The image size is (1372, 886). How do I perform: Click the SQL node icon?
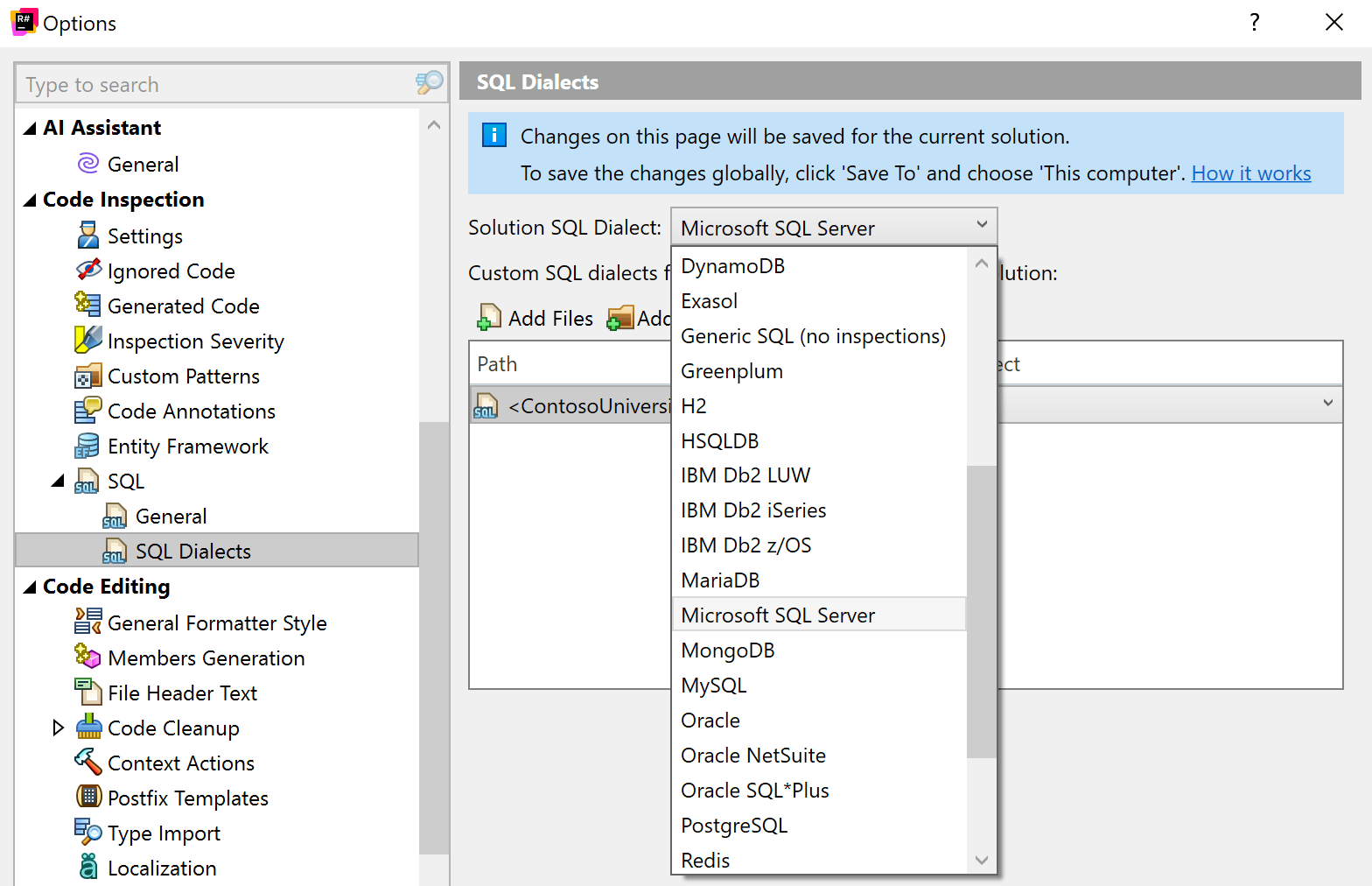(87, 482)
